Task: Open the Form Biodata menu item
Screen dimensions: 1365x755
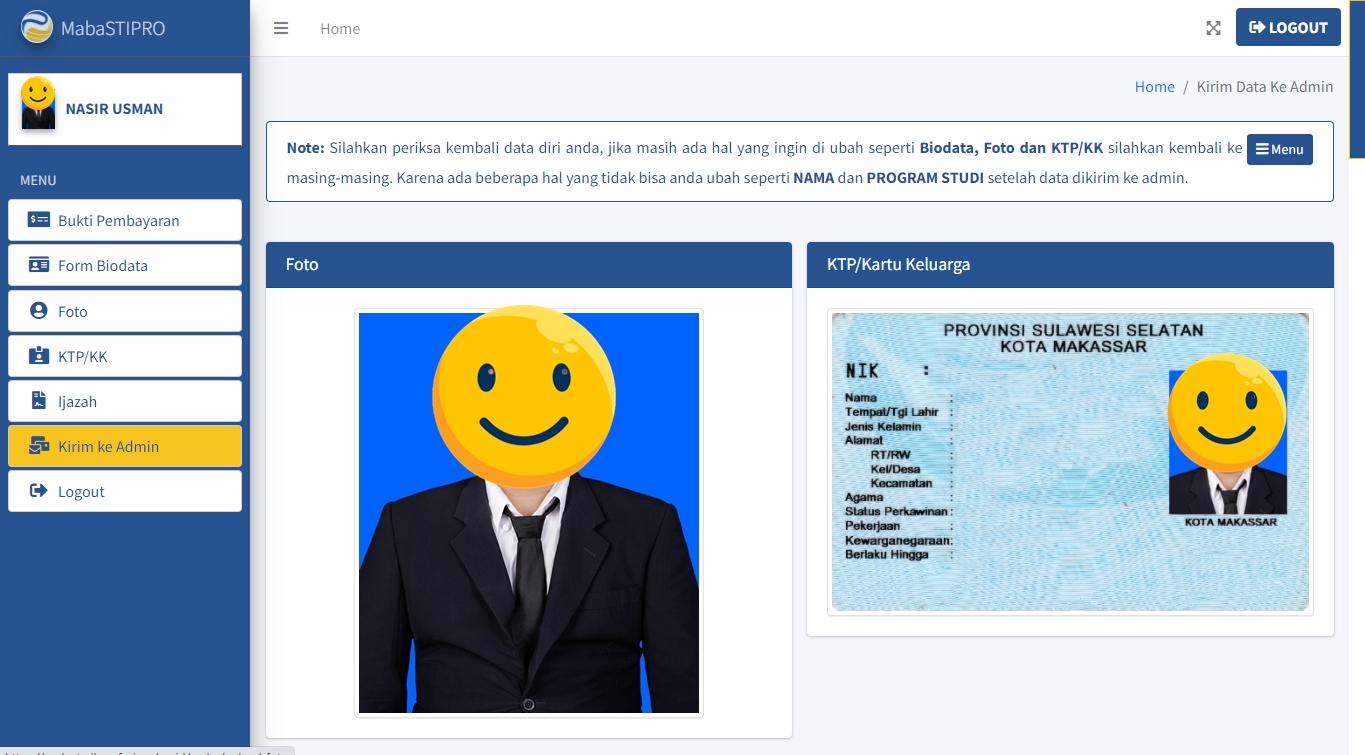Action: point(103,266)
